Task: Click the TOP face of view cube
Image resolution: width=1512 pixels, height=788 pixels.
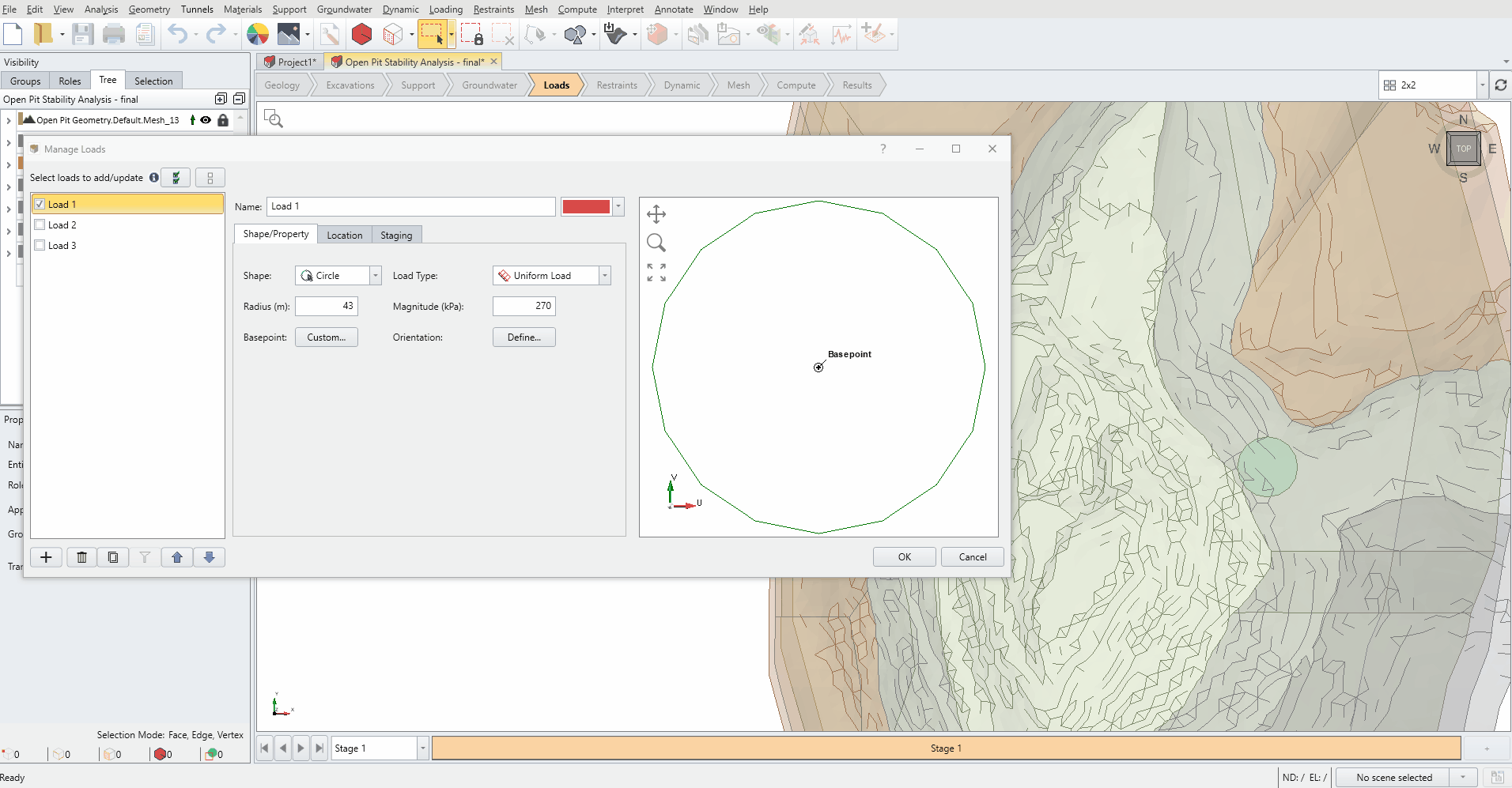Action: 1464,149
